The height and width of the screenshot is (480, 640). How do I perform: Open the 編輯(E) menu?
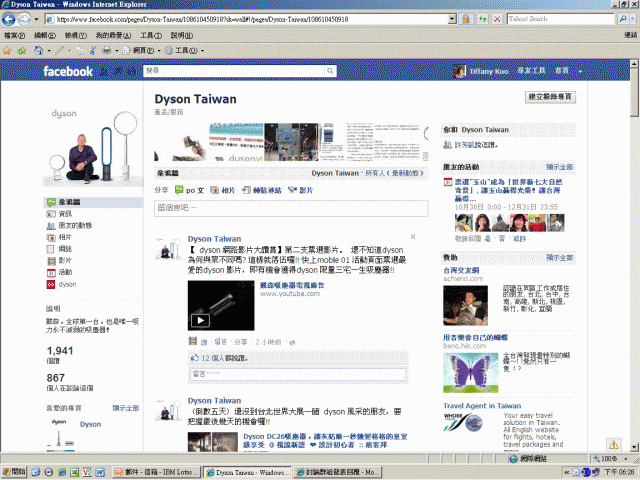[44, 36]
